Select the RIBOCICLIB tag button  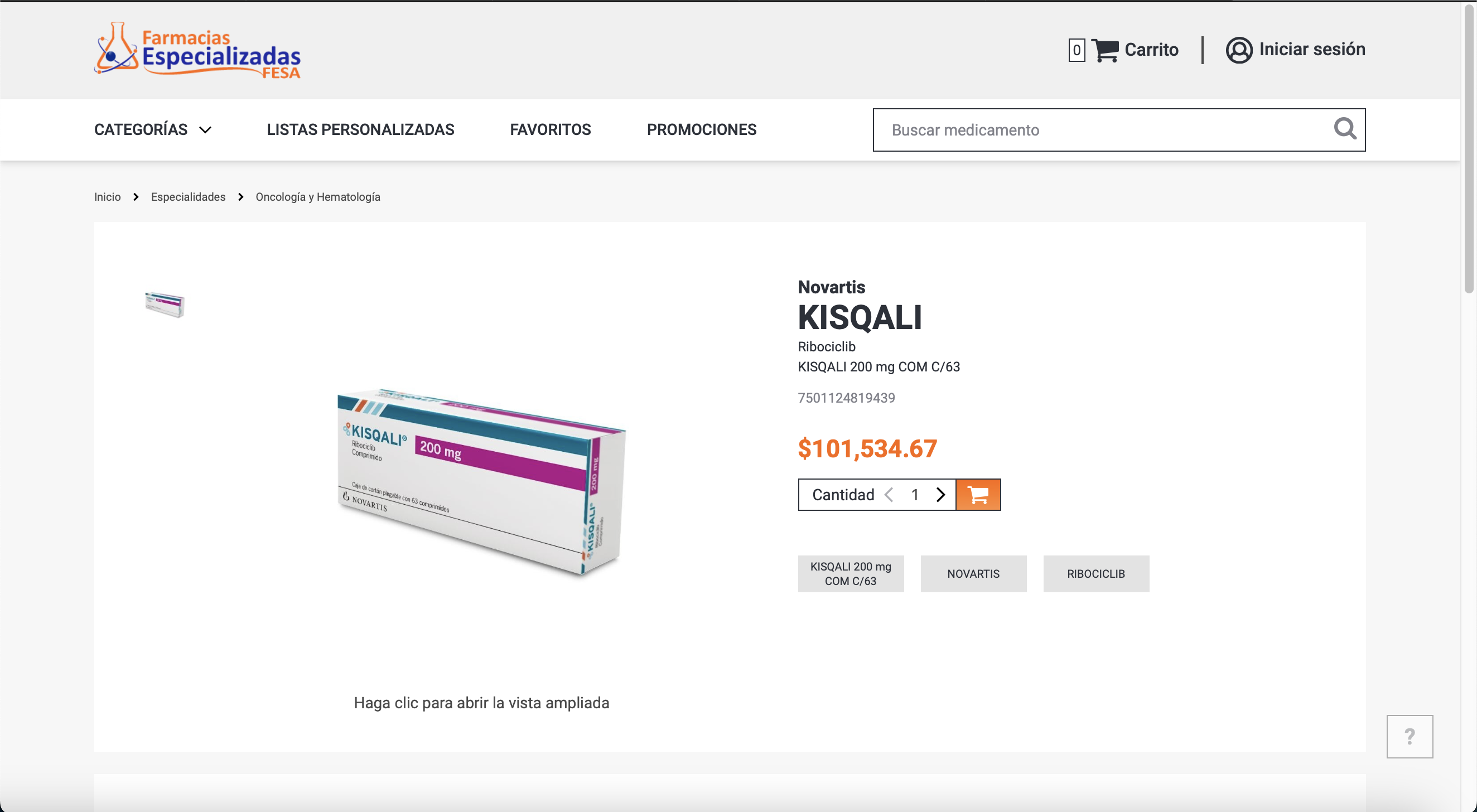tap(1096, 573)
